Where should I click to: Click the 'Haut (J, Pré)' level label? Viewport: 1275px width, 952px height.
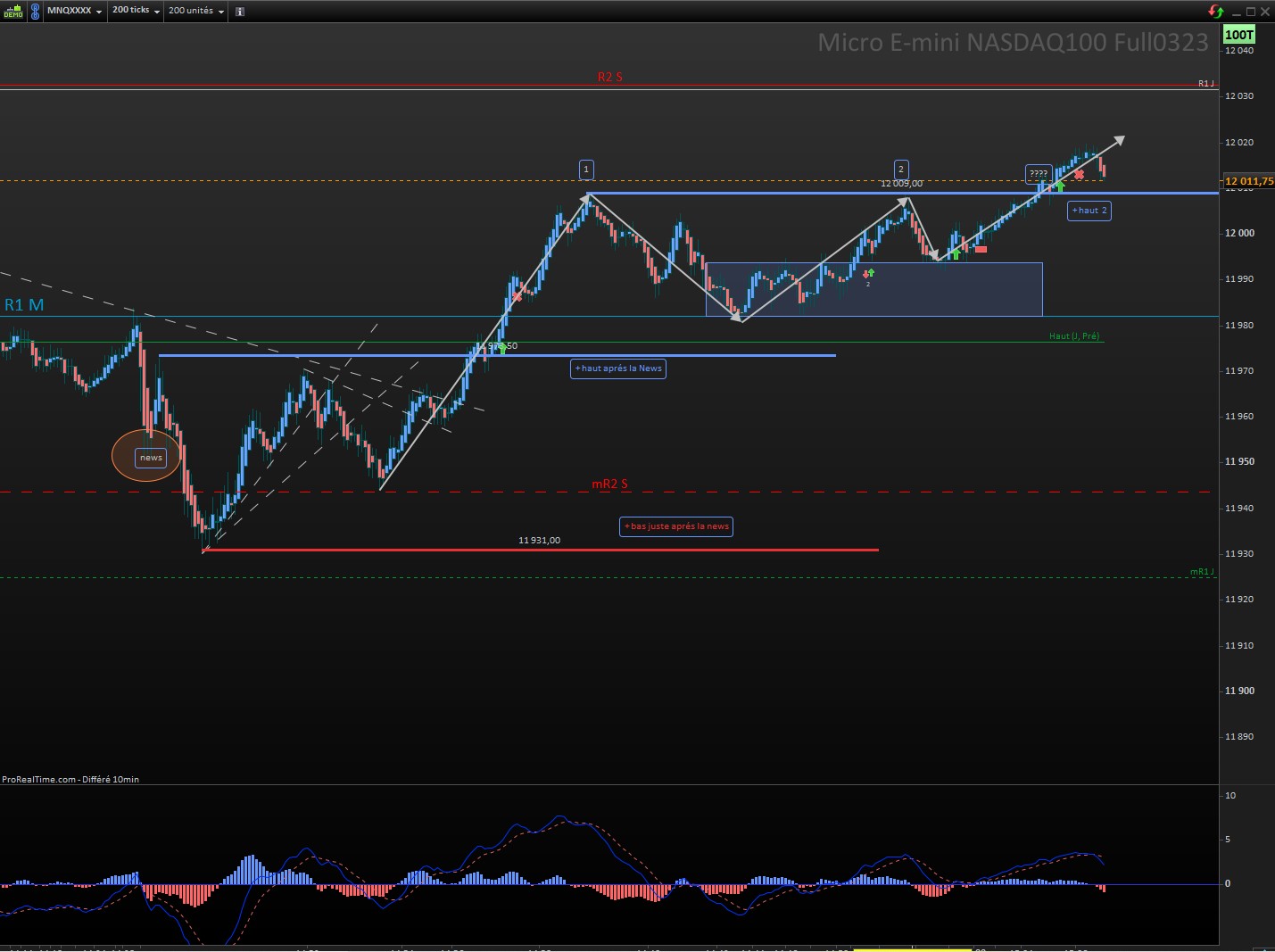pos(1074,336)
